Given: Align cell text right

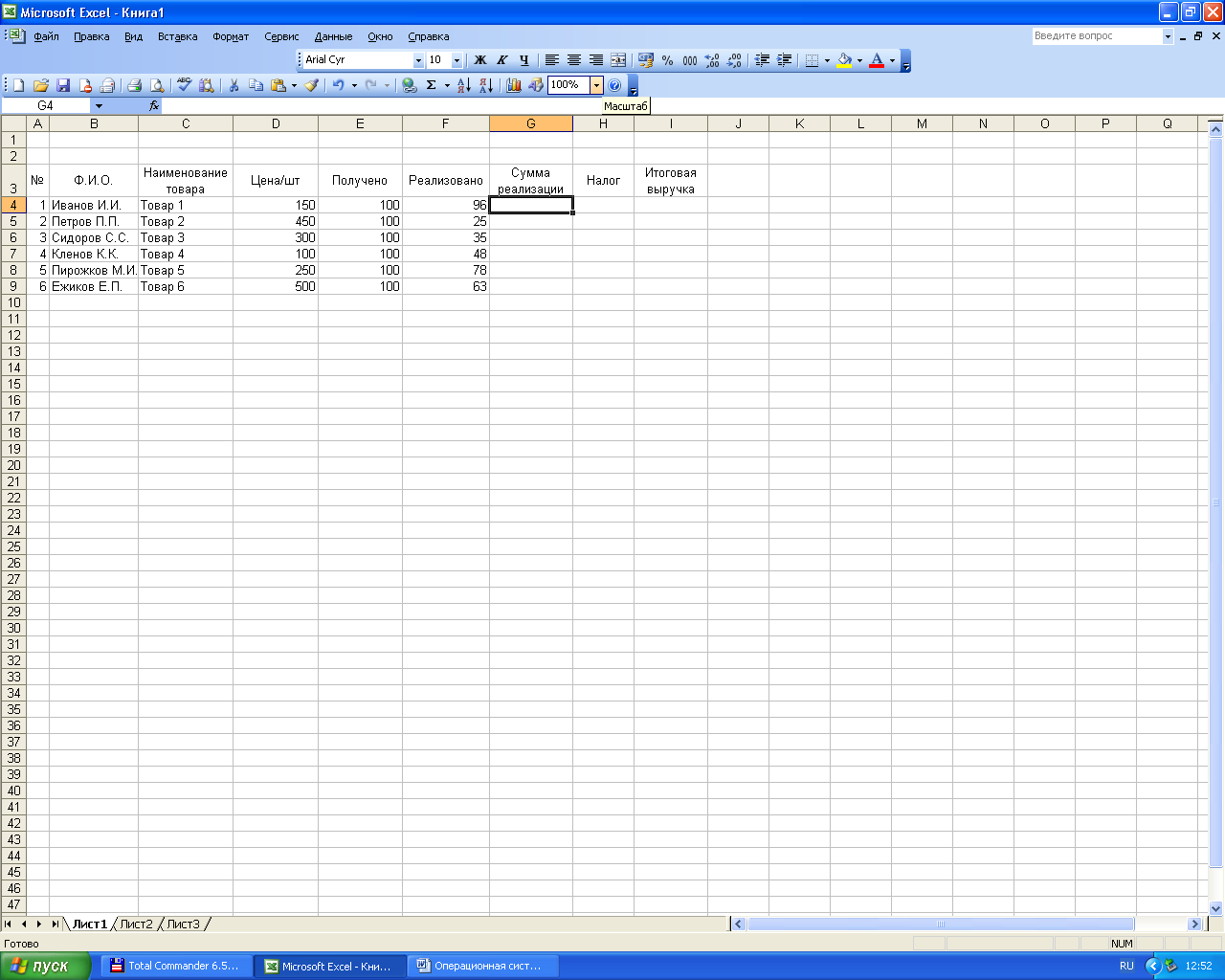Looking at the screenshot, I should [x=596, y=60].
